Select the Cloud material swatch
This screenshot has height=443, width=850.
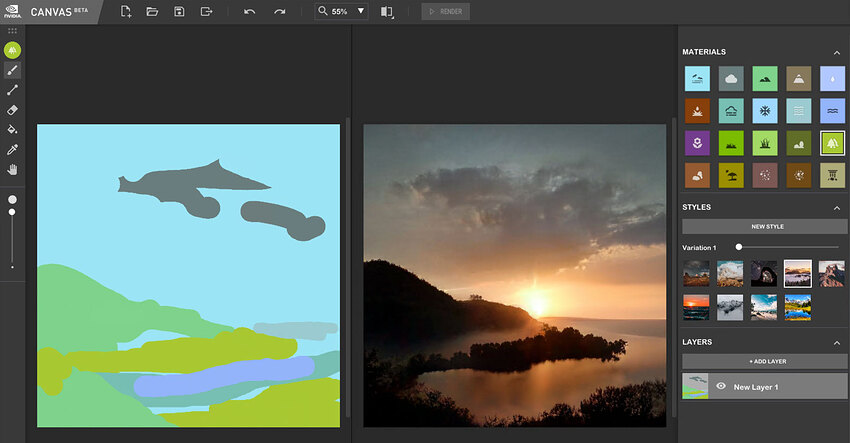(731, 79)
